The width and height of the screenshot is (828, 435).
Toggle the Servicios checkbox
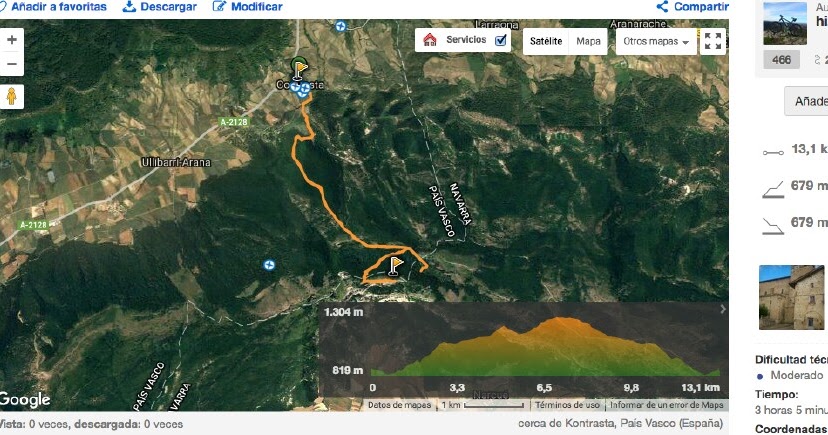pos(501,40)
